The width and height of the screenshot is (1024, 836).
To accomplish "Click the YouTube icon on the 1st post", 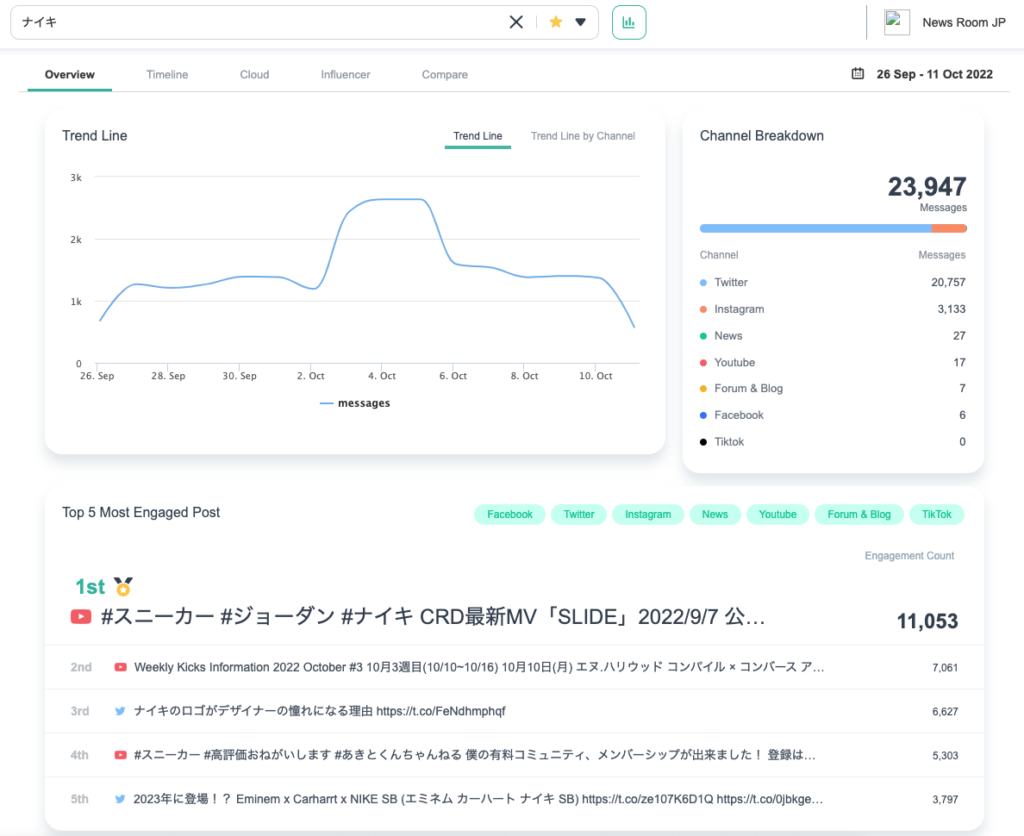I will (x=81, y=617).
